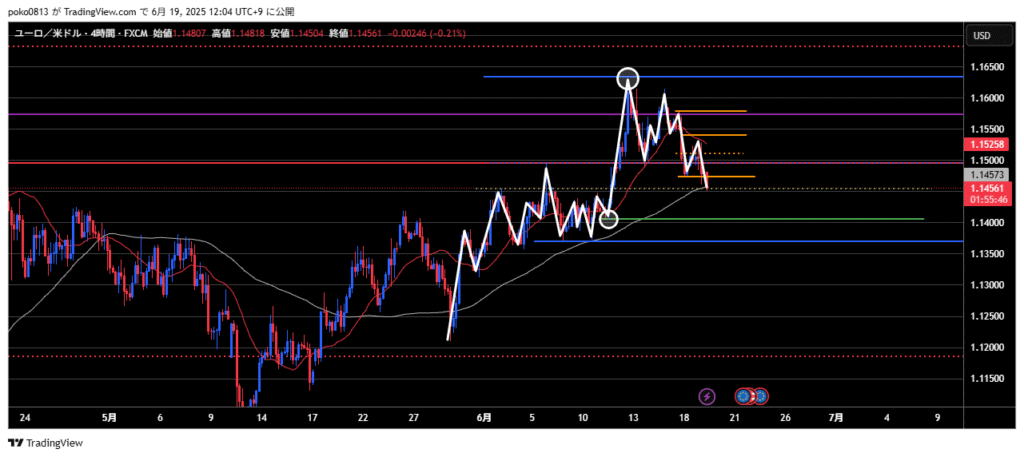The width and height of the screenshot is (1024, 457).
Task: Click the rightmost EU flag economic event icon
Action: tap(760, 396)
